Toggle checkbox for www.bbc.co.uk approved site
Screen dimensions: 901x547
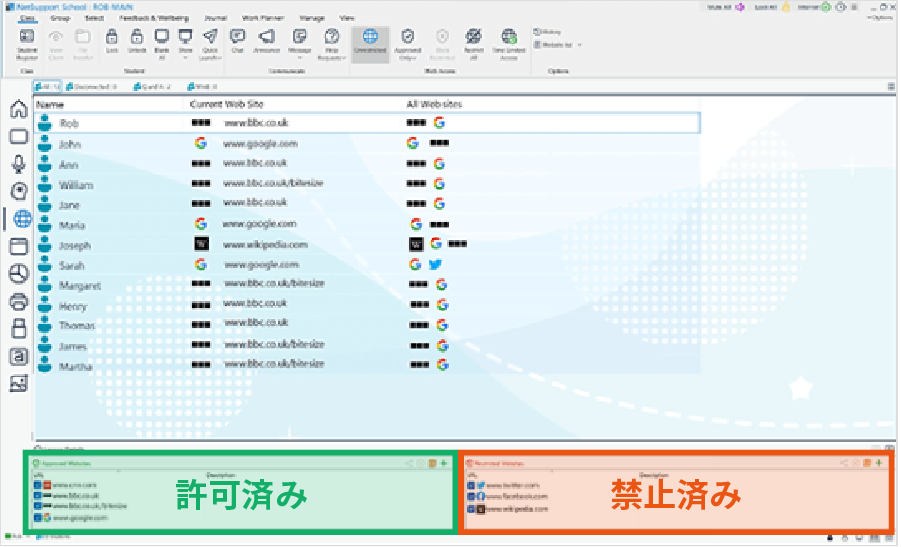click(38, 496)
